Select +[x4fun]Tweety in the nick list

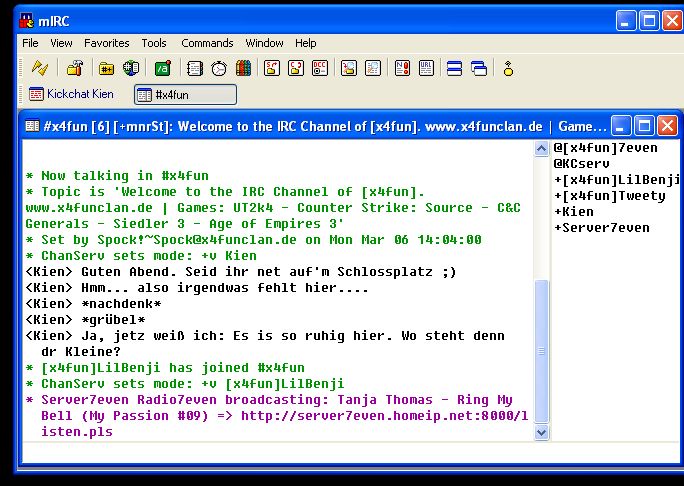(x=609, y=196)
